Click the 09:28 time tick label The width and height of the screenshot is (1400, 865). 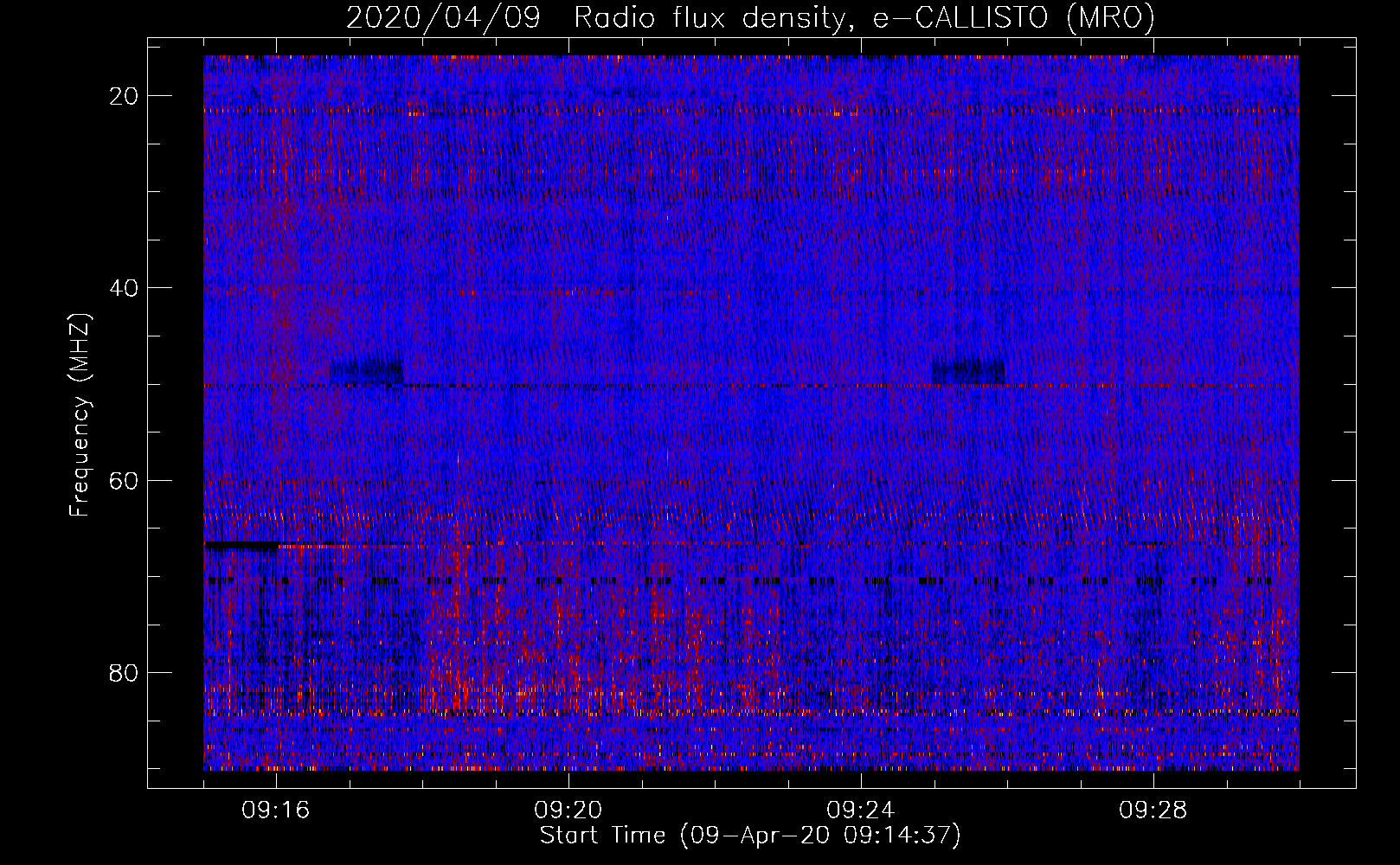pos(1153,811)
